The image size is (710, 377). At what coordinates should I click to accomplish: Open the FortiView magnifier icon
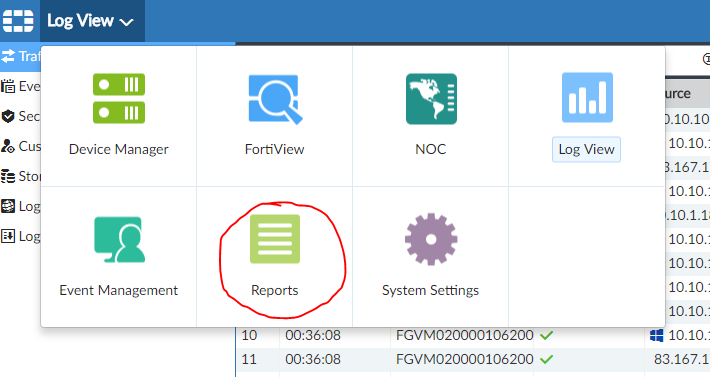pyautogui.click(x=275, y=99)
